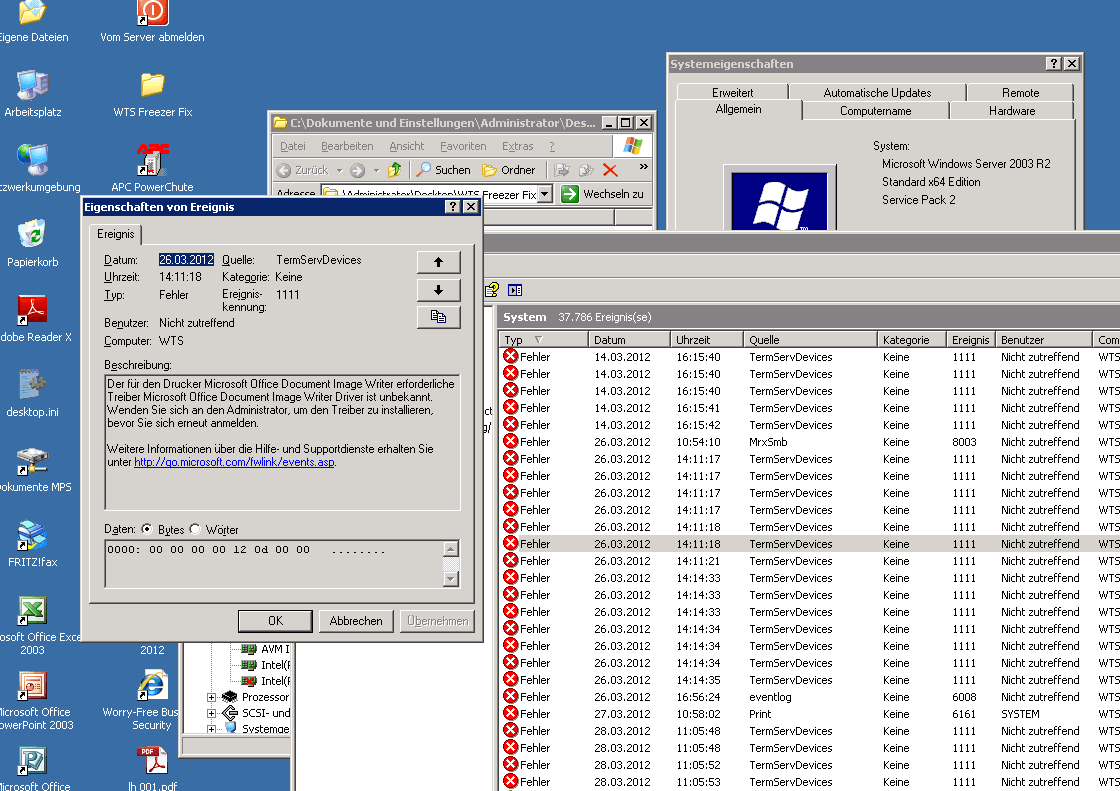Open the Dokumente MPS shortcut
The image size is (1120, 791).
pos(32,468)
